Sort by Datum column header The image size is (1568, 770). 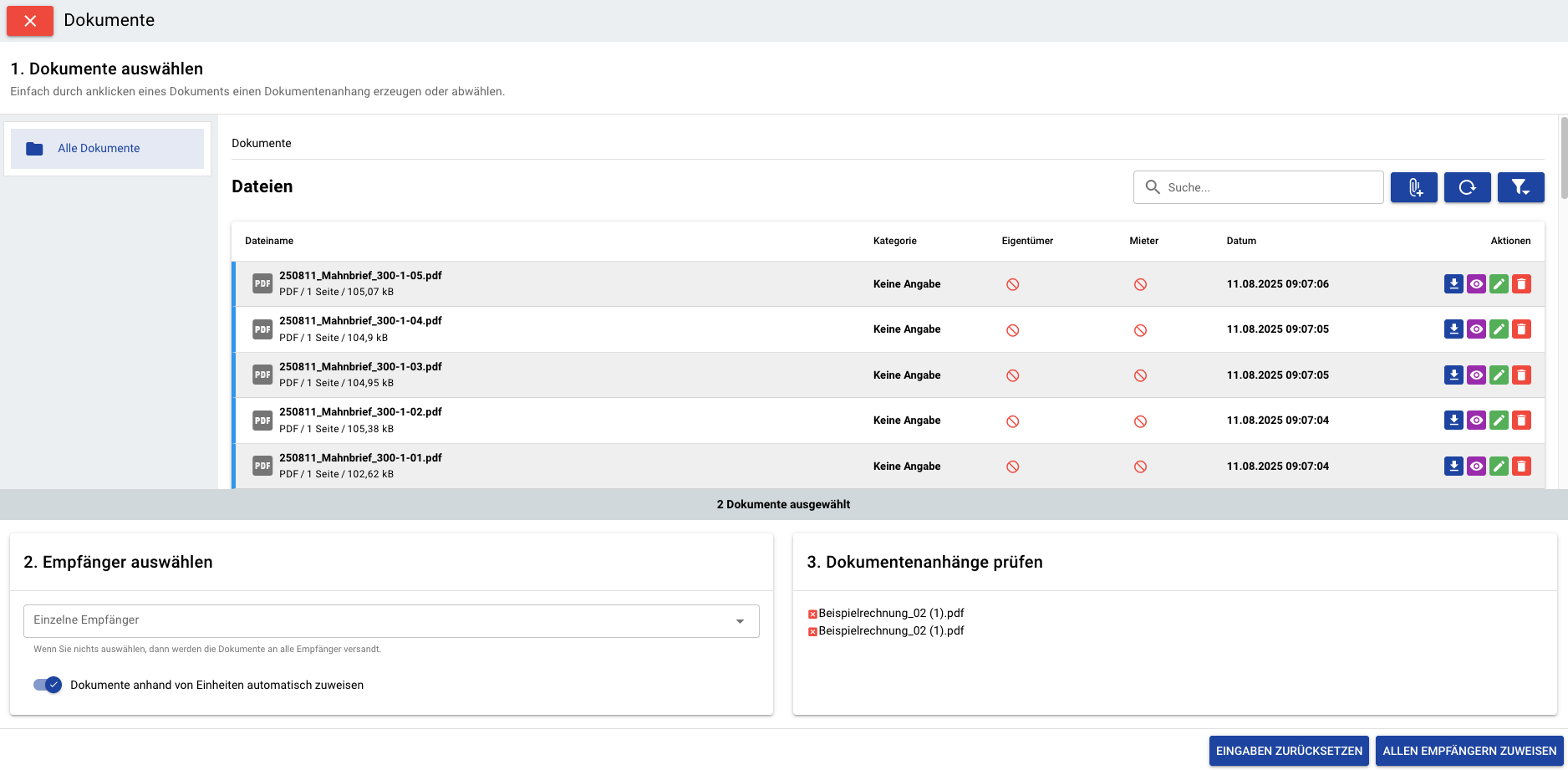[1241, 241]
